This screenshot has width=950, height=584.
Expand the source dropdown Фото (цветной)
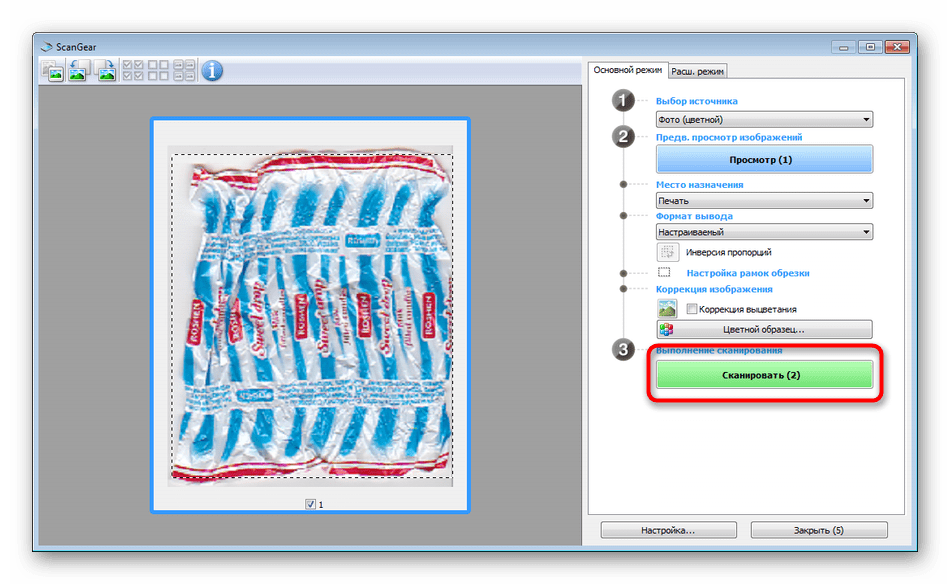[x=764, y=120]
